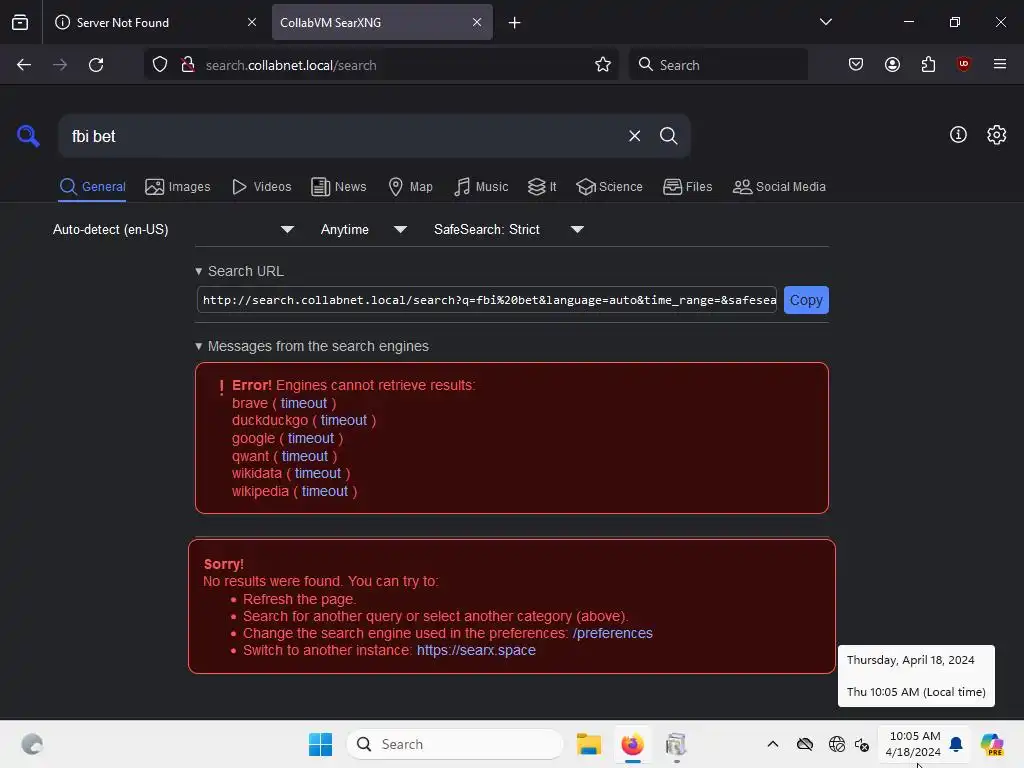The image size is (1024, 768).
Task: Select the Music search category
Action: tap(481, 187)
